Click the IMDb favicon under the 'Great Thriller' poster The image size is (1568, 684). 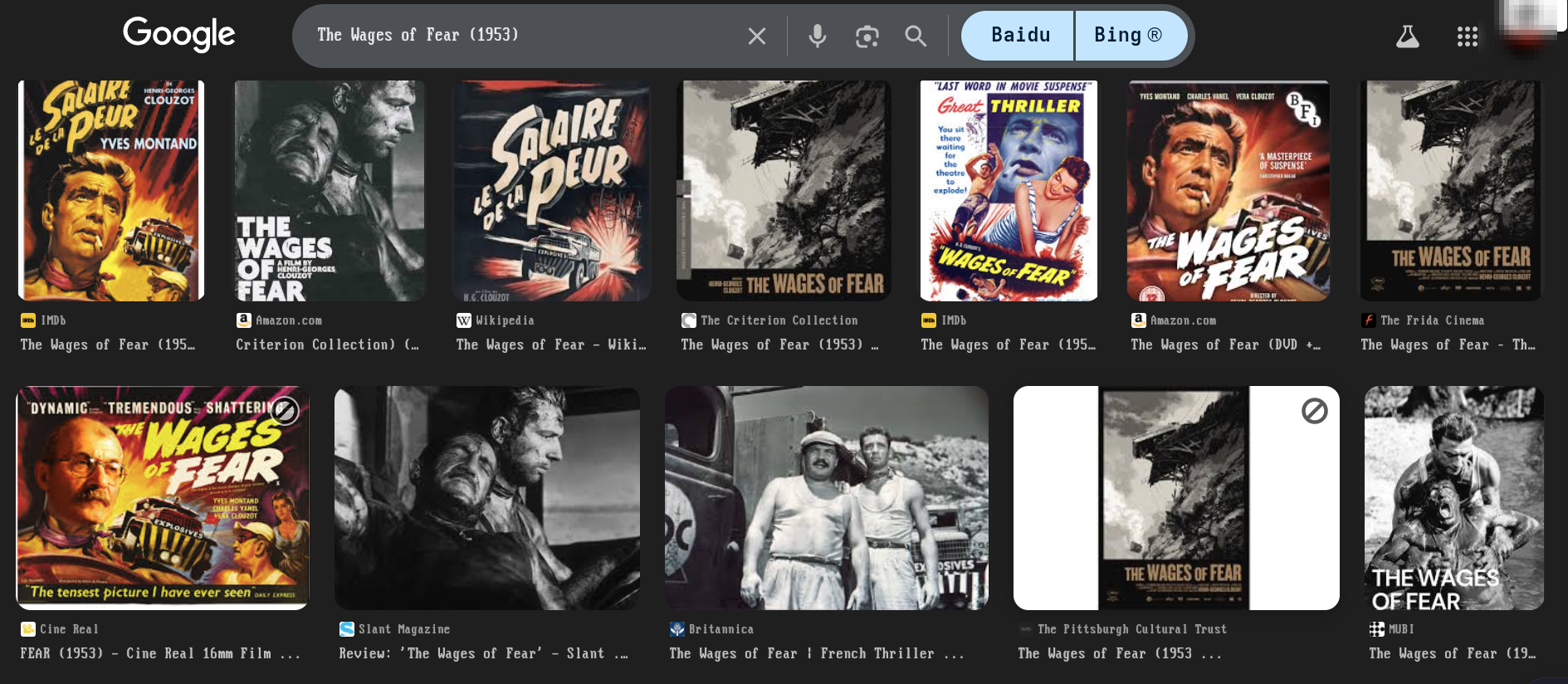929,320
